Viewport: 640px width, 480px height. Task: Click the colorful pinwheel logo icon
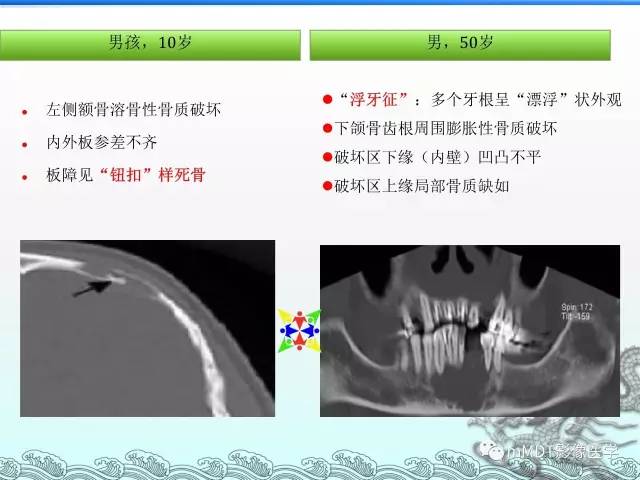300,331
